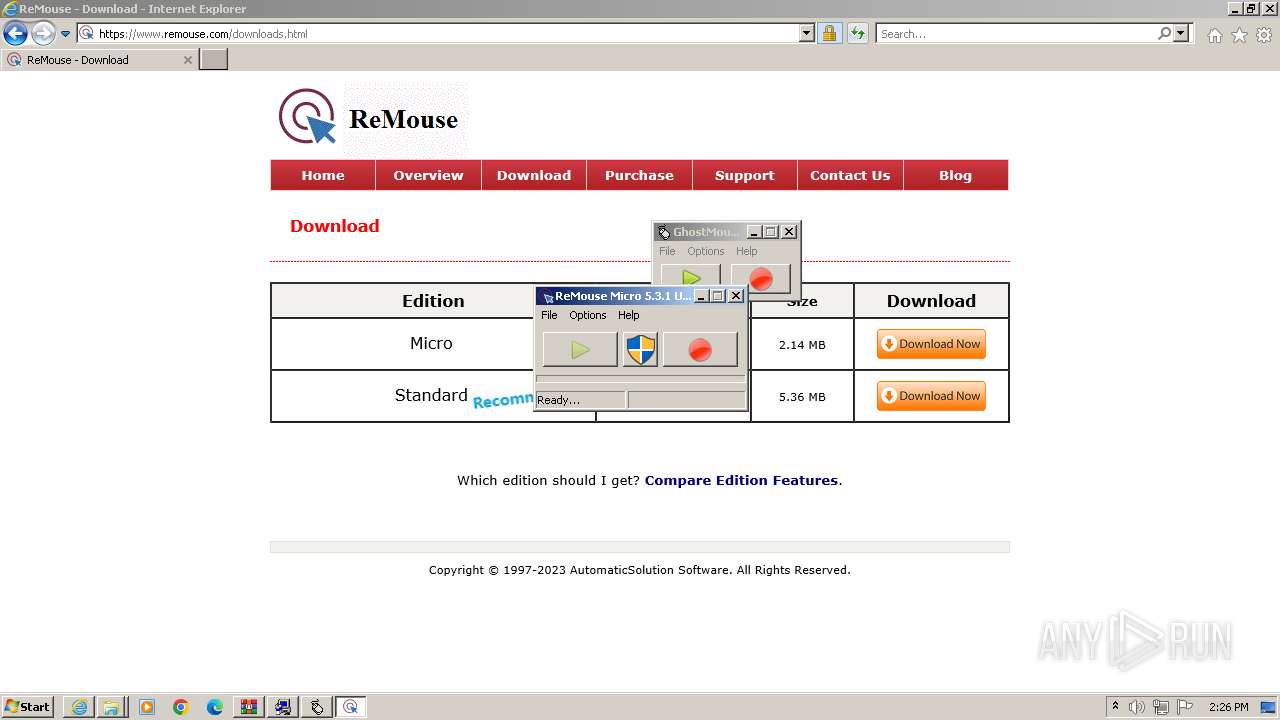1280x720 pixels.
Task: Click the red Record button in GhostMouse window
Action: [x=761, y=278]
